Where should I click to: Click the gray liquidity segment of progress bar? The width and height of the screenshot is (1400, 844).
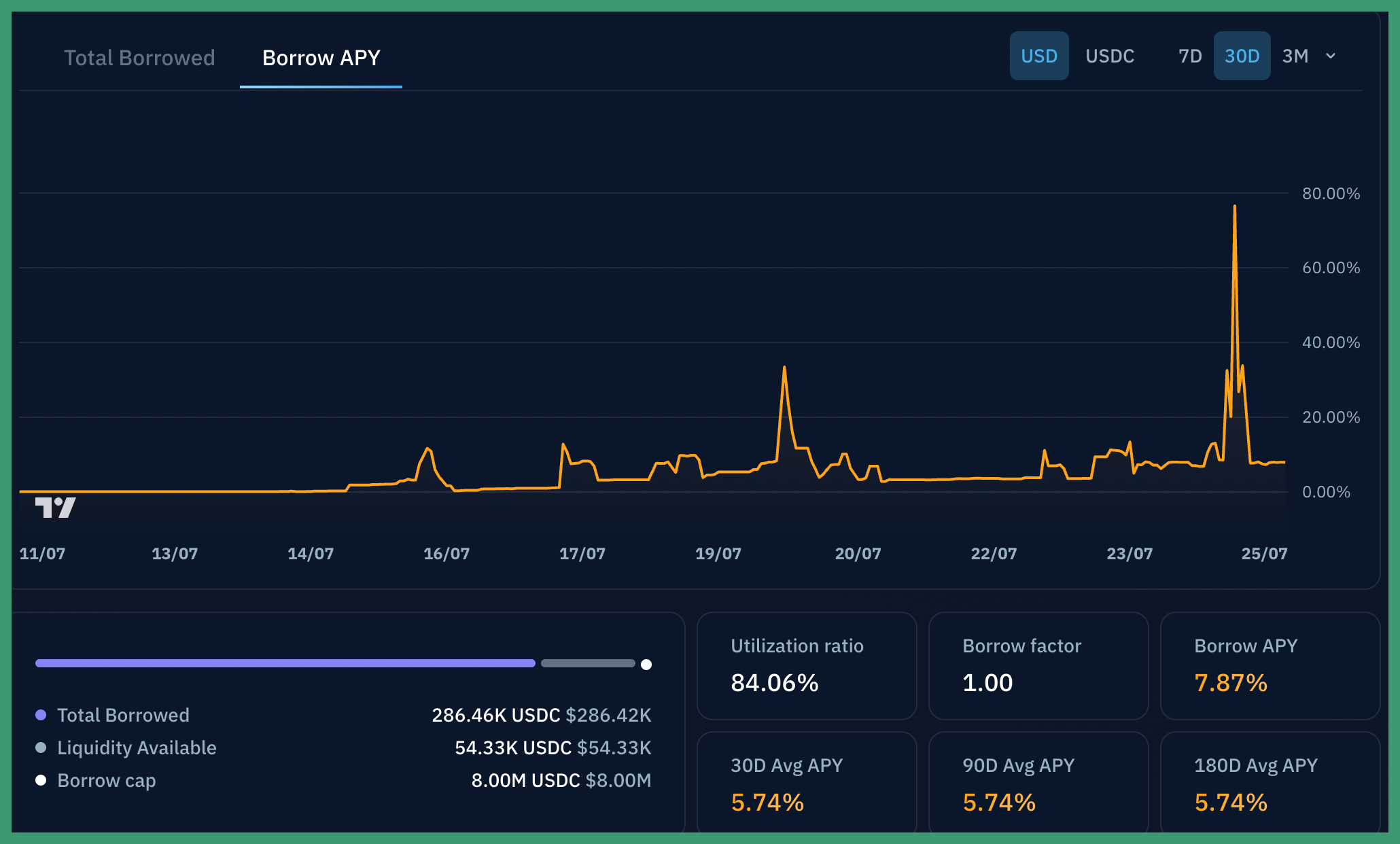pos(588,663)
